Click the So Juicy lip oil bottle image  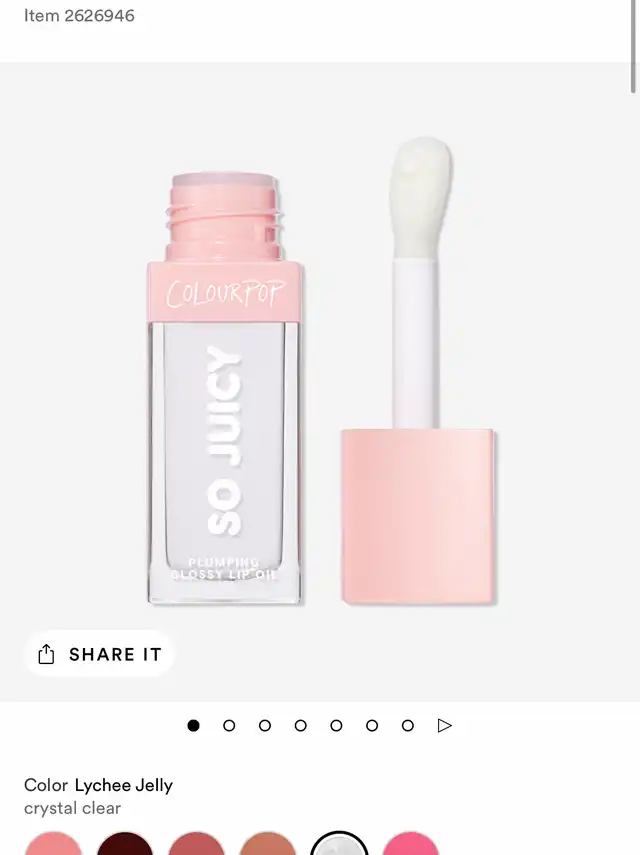click(x=224, y=389)
